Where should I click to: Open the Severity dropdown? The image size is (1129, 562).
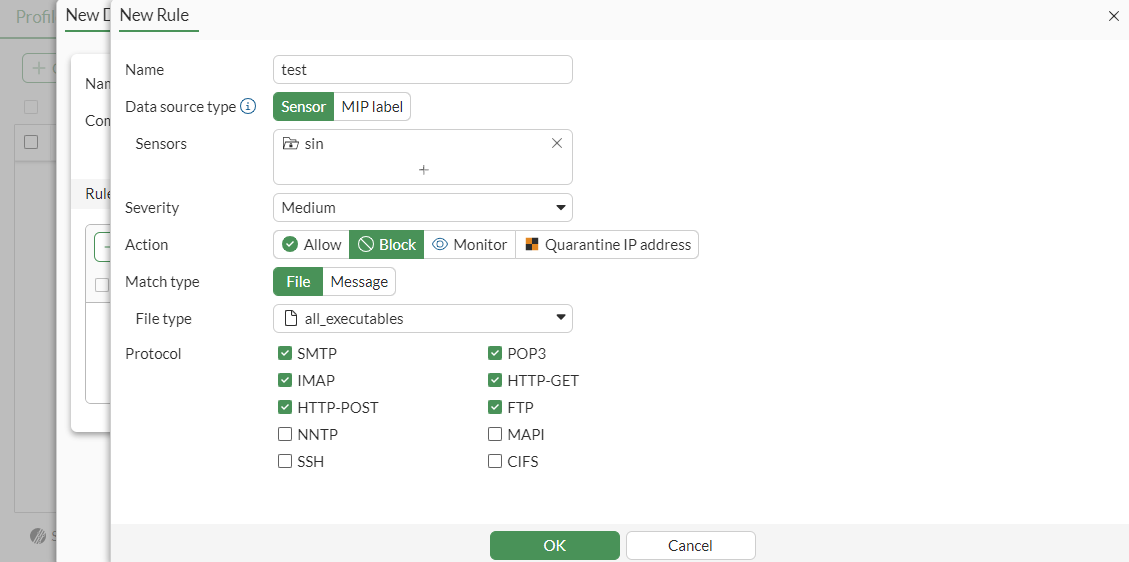[x=422, y=208]
